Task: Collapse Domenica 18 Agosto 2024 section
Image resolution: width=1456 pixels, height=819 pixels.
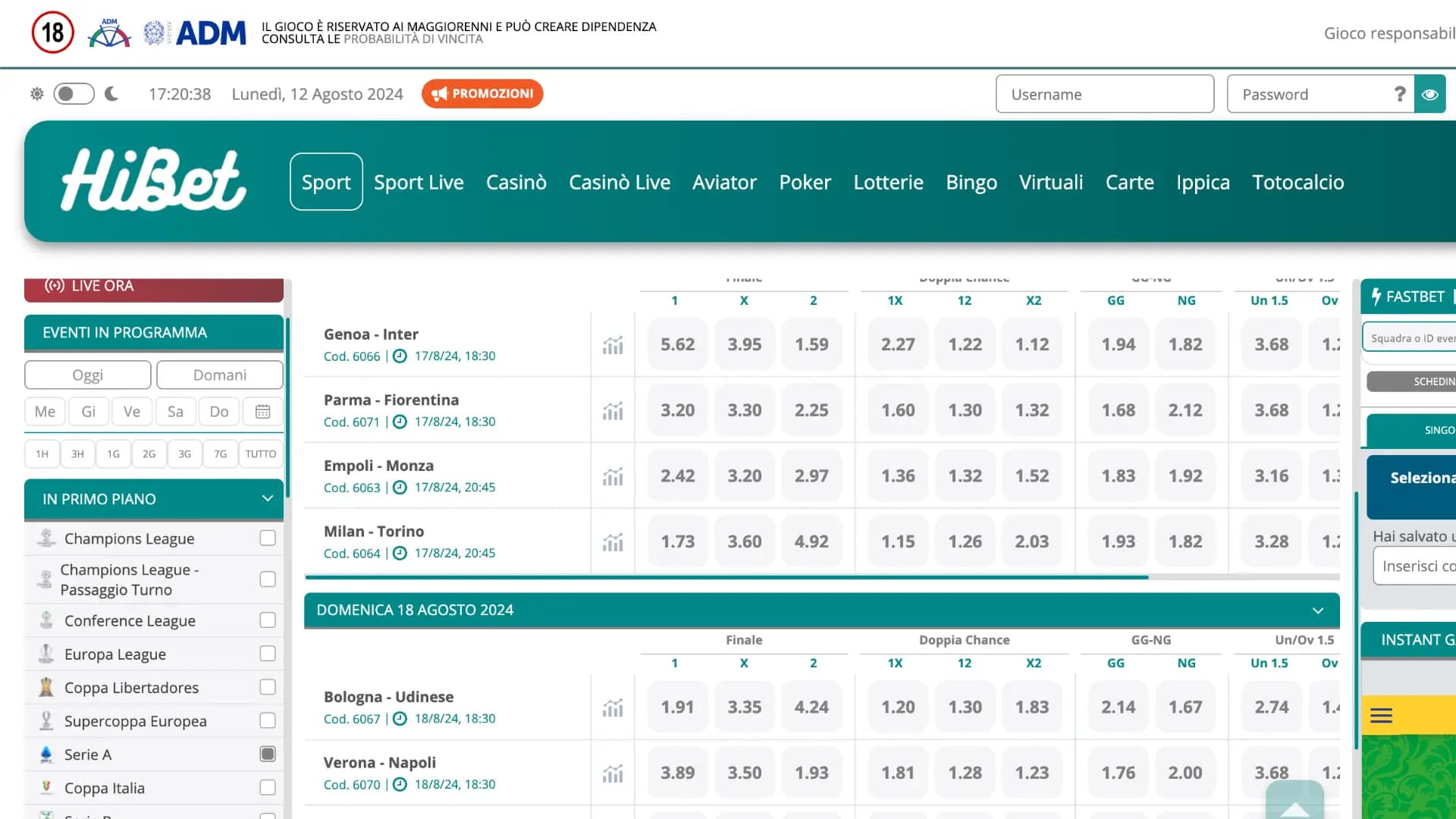Action: pyautogui.click(x=1317, y=610)
